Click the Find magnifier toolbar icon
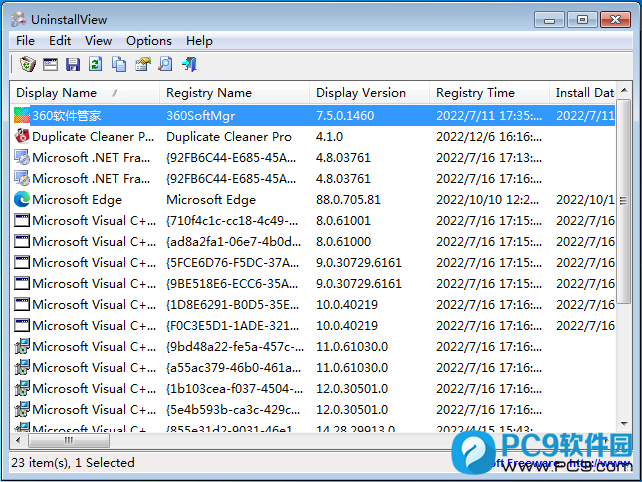 click(165, 64)
